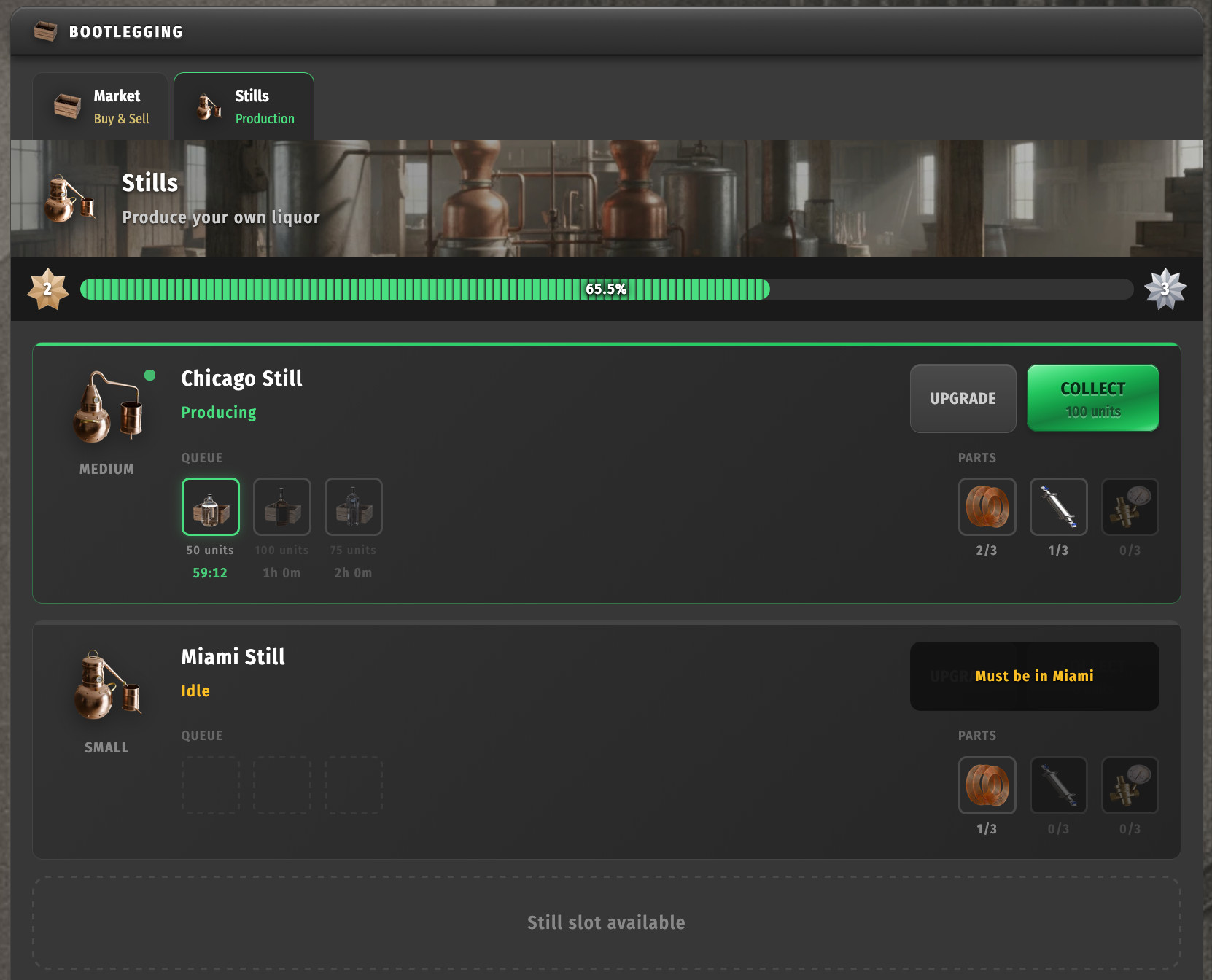Click the Miami Still small still icon
Image resolution: width=1212 pixels, height=980 pixels.
pyautogui.click(x=107, y=685)
